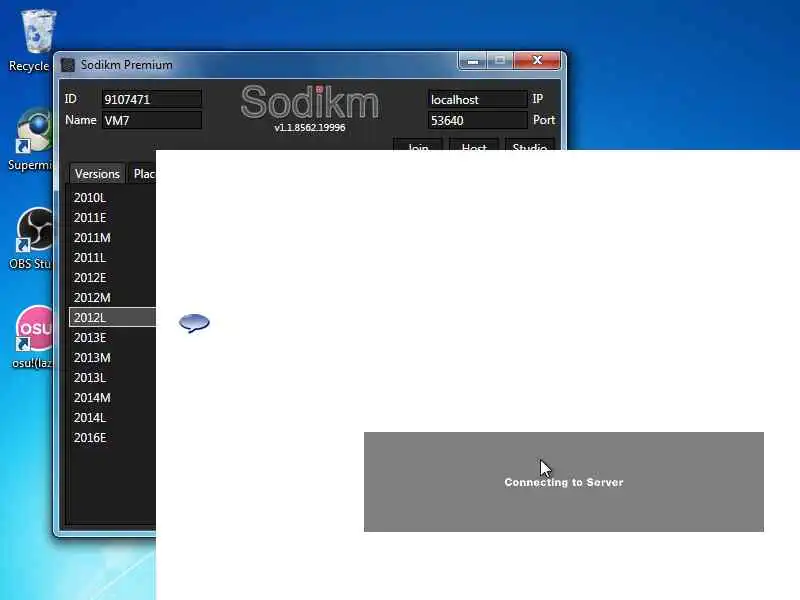This screenshot has height=600, width=800.
Task: Click the Port field showing 53640
Action: (477, 120)
